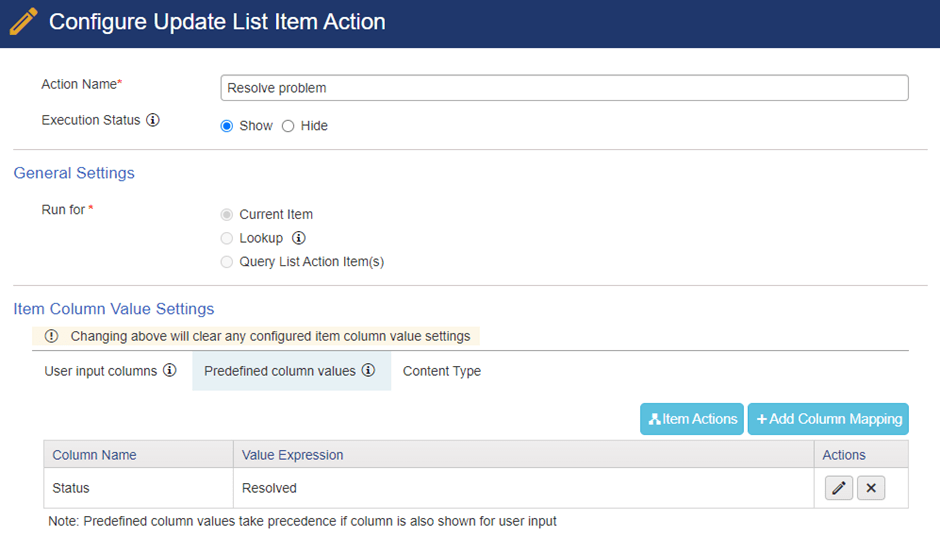
Task: Click the warning icon beside Changing above notice
Action: (x=52, y=336)
